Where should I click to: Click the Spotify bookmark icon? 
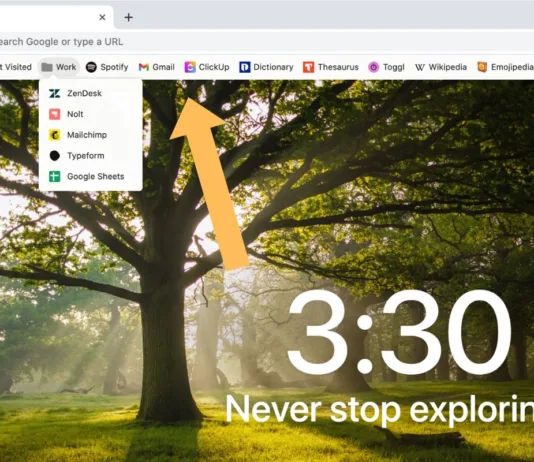[x=91, y=67]
